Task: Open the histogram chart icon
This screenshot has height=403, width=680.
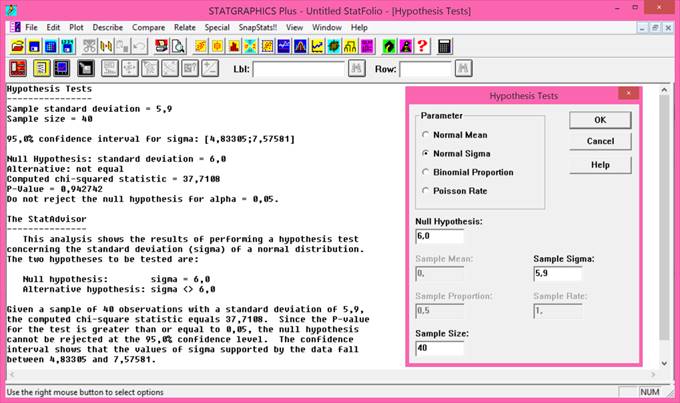Action: coord(234,46)
